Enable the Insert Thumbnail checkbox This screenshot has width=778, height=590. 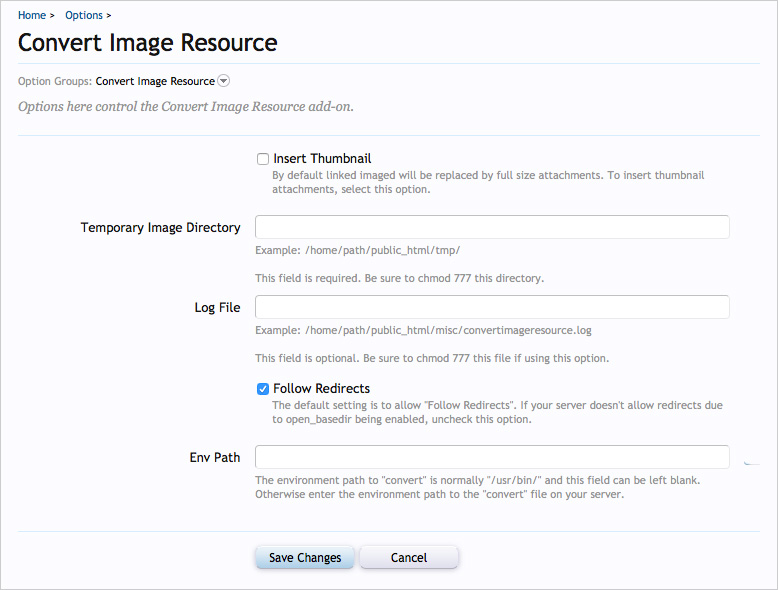pyautogui.click(x=262, y=159)
